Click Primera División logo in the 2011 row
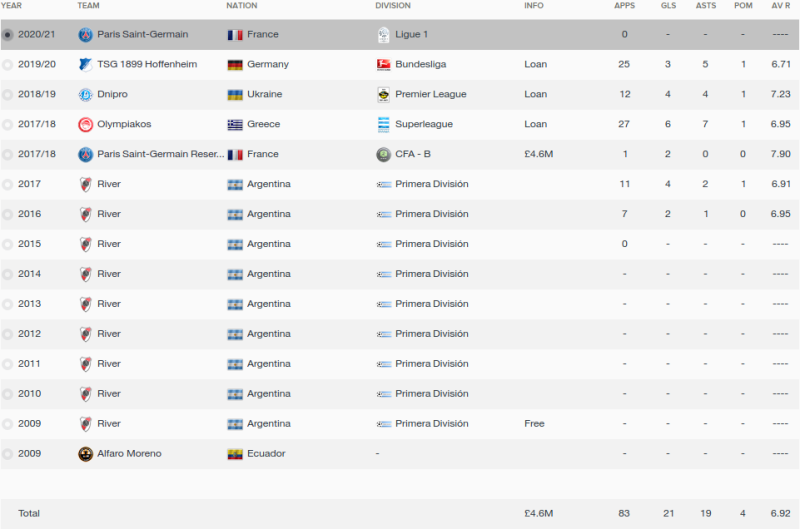Image resolution: width=800 pixels, height=529 pixels. pos(384,364)
